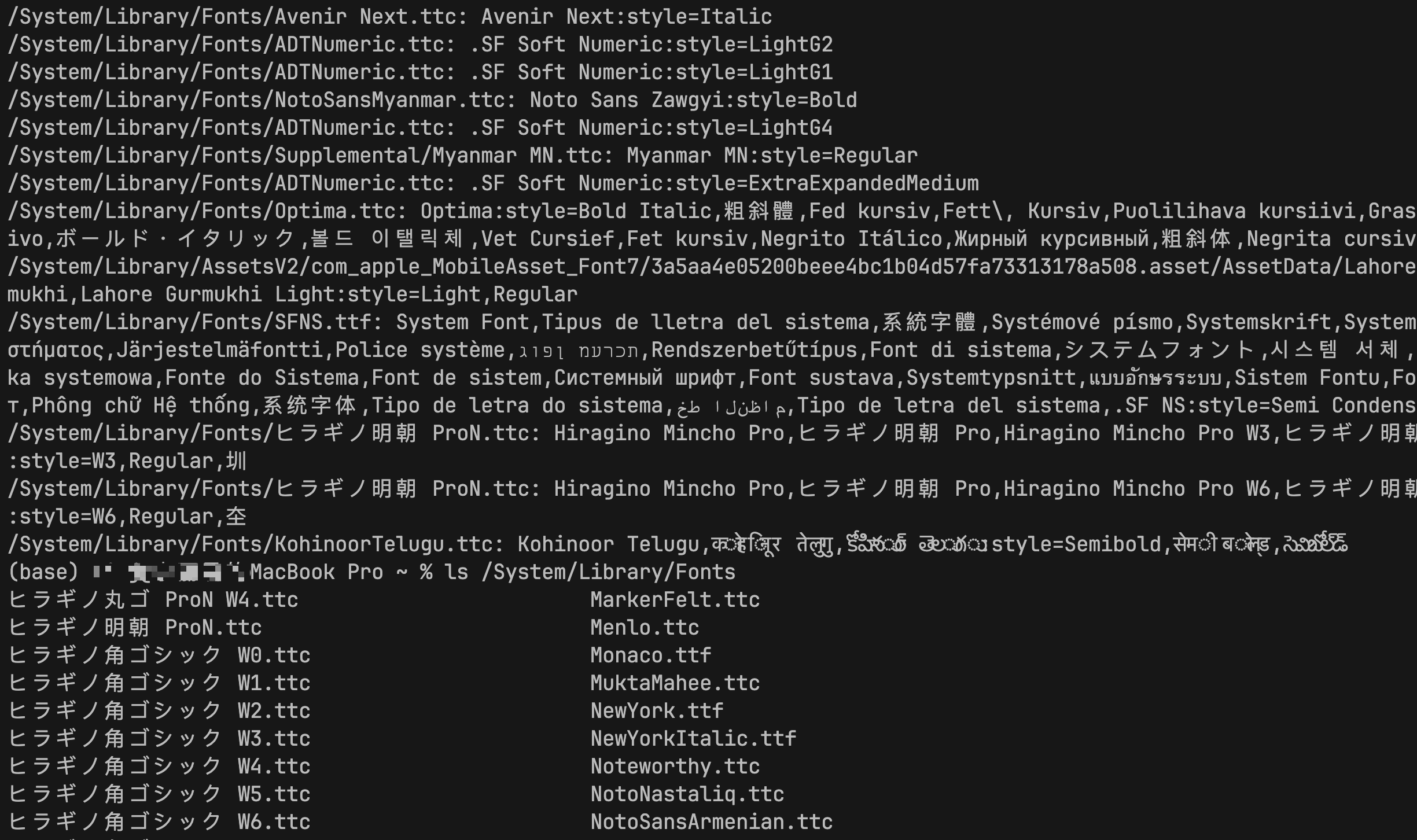Viewport: 1417px width, 840px height.
Task: Click ヒラギノ角ゴシック W3.ttc file name
Action: (159, 739)
